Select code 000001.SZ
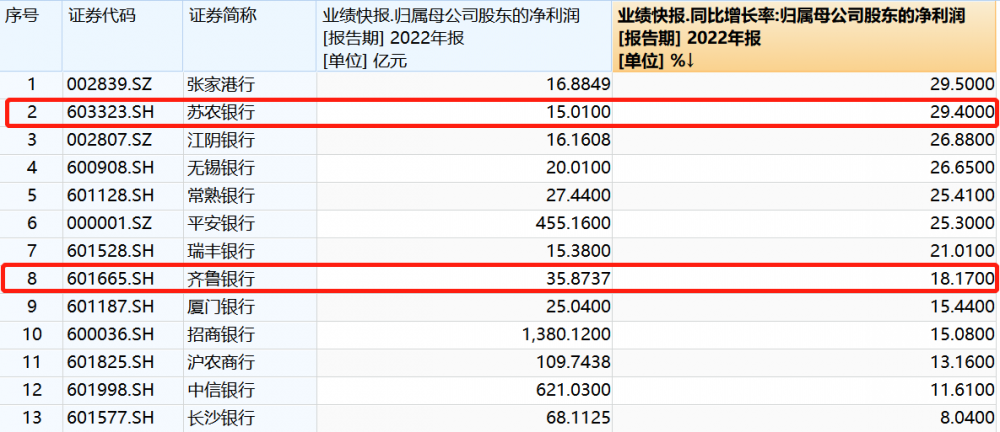The width and height of the screenshot is (1000, 432). [x=108, y=223]
